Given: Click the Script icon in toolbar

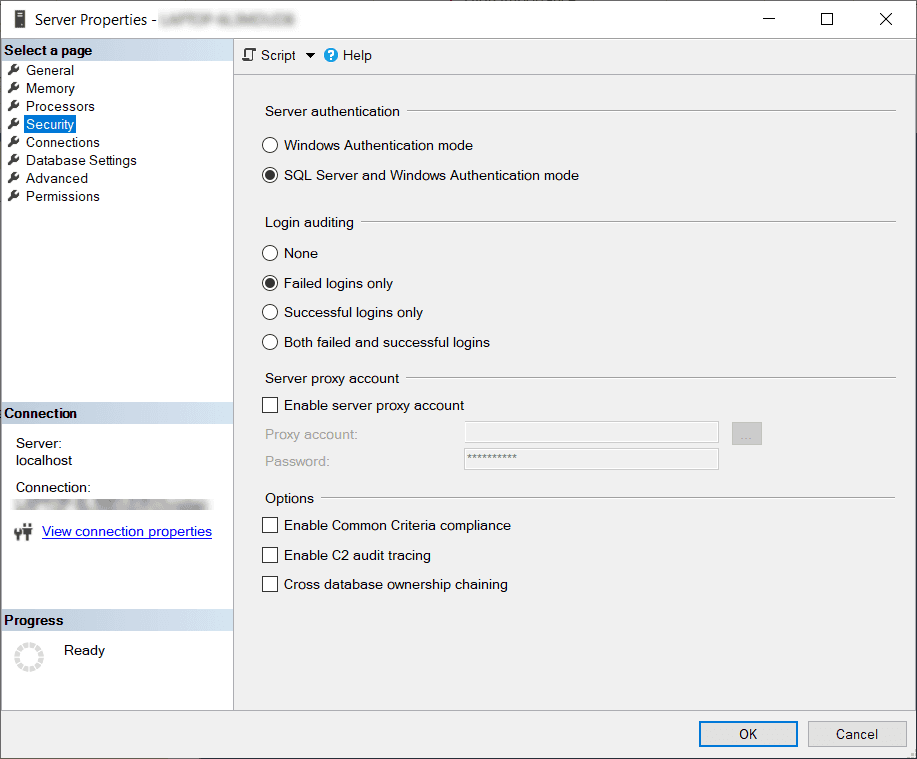Looking at the screenshot, I should point(250,56).
